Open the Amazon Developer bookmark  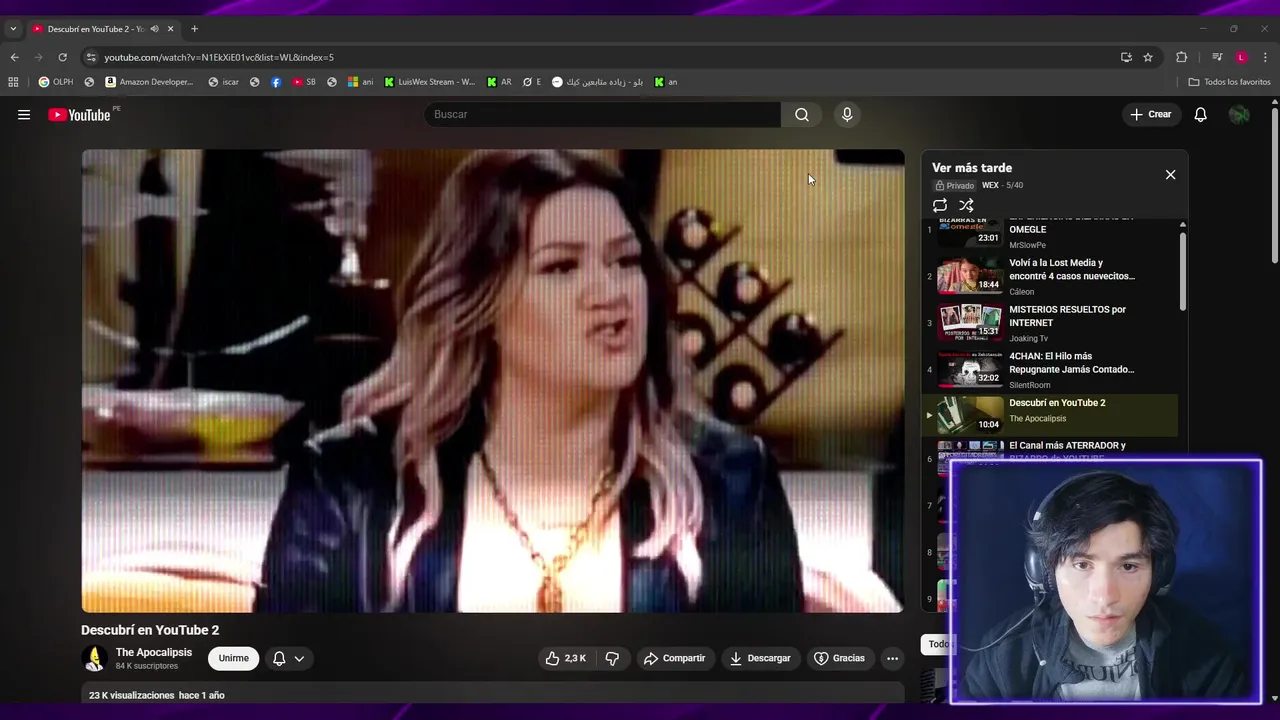point(149,82)
